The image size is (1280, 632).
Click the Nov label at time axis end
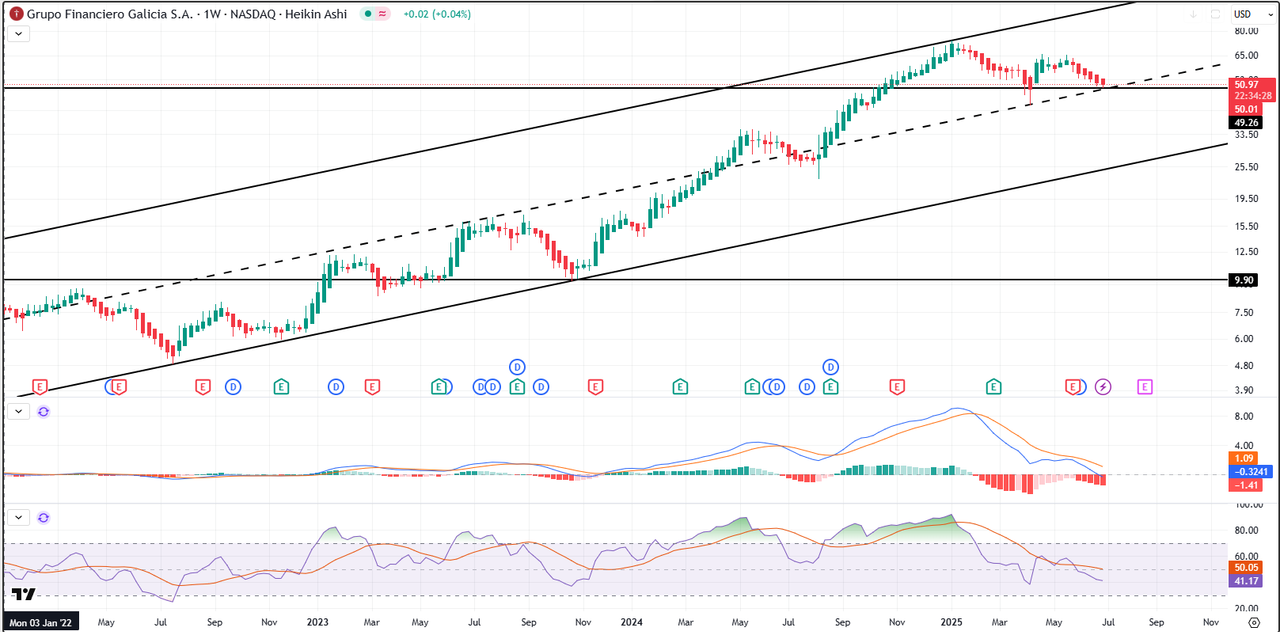tap(1210, 621)
